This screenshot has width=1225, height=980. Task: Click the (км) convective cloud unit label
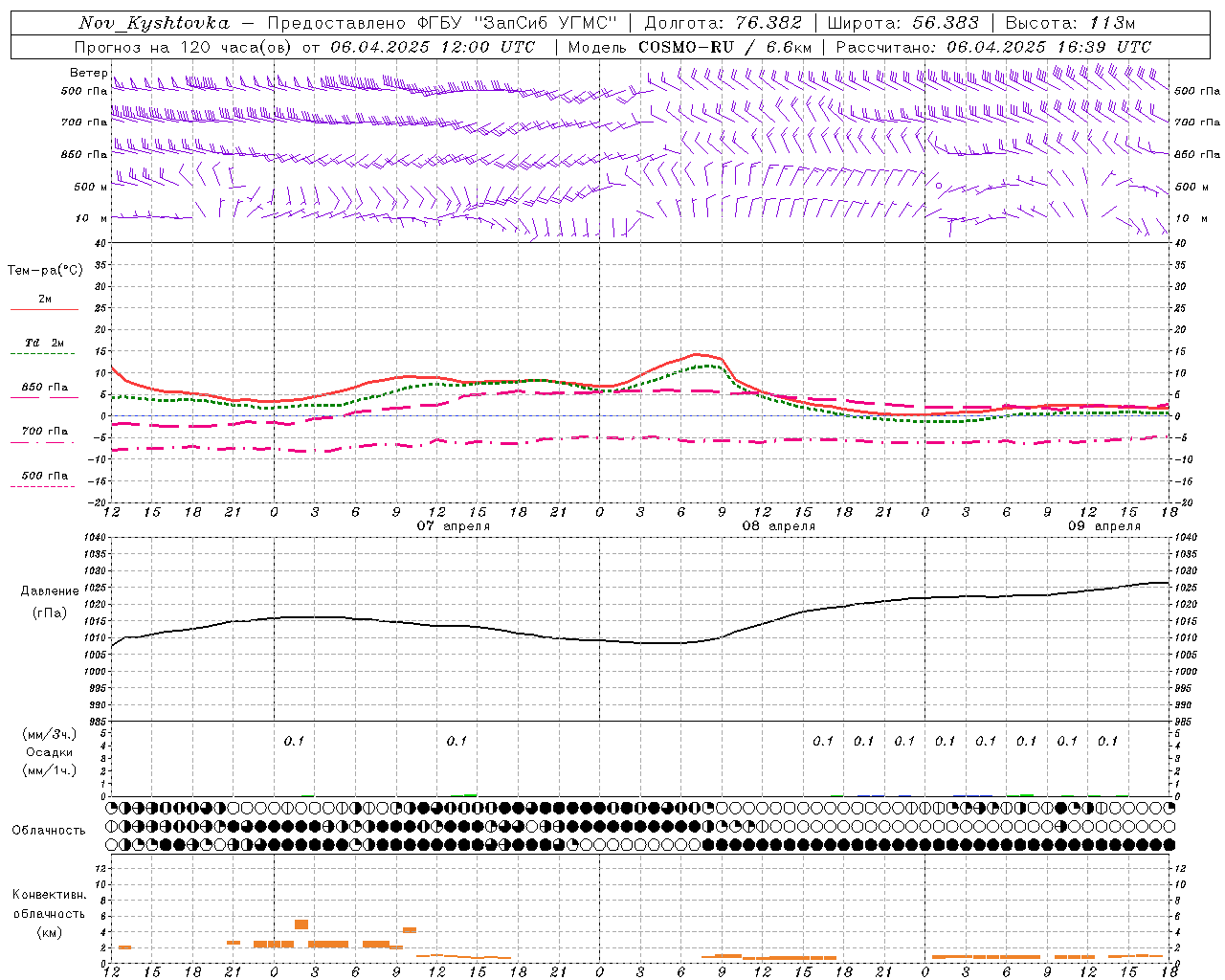pyautogui.click(x=49, y=932)
